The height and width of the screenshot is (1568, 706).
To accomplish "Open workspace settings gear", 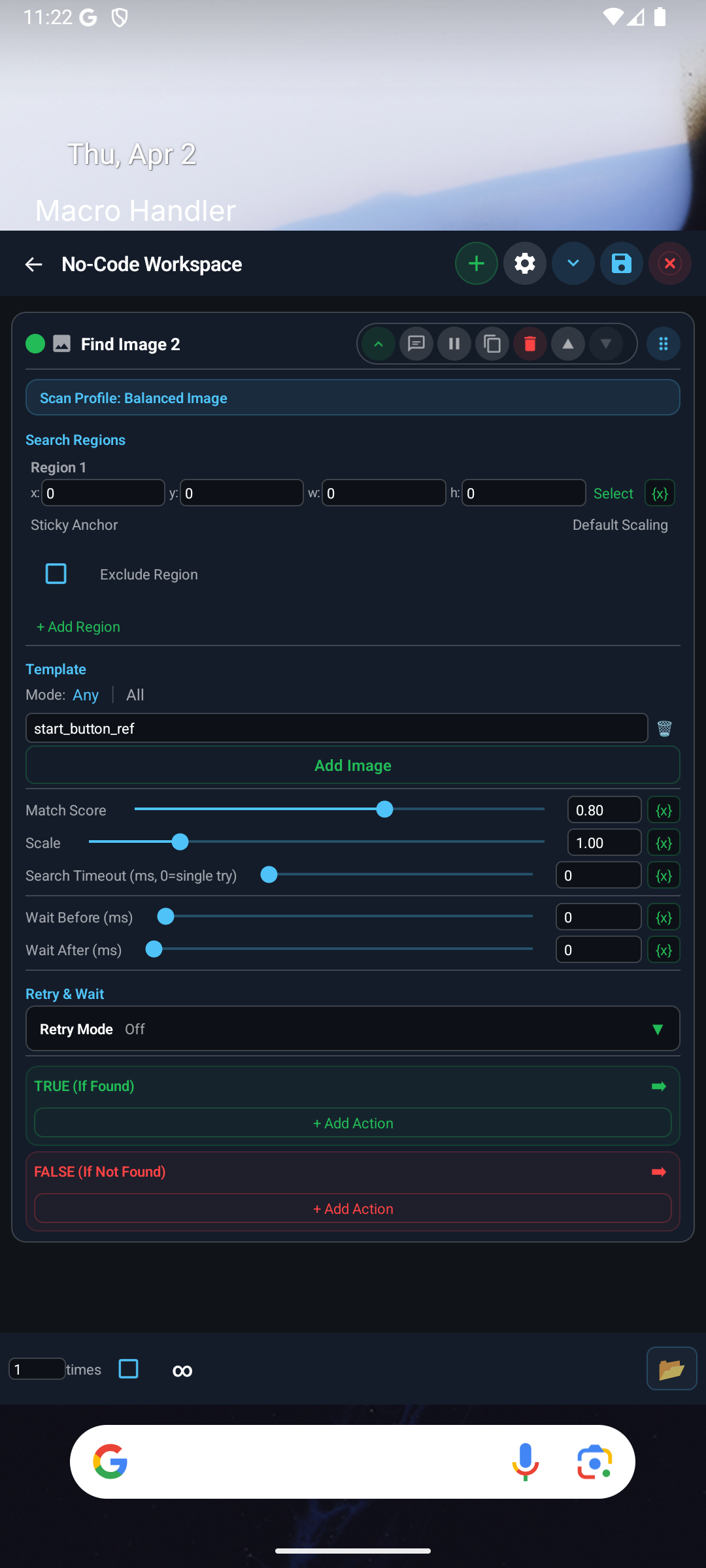I will (524, 264).
